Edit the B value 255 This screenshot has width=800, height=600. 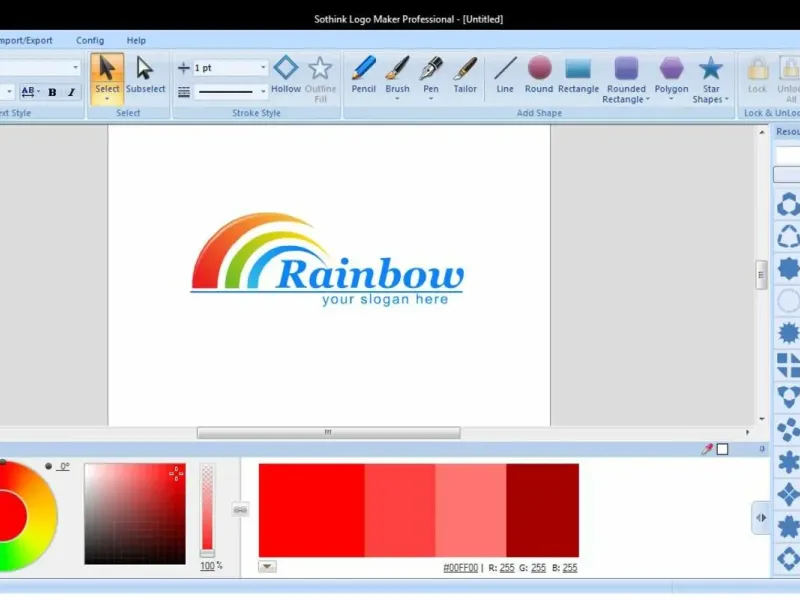tap(570, 567)
